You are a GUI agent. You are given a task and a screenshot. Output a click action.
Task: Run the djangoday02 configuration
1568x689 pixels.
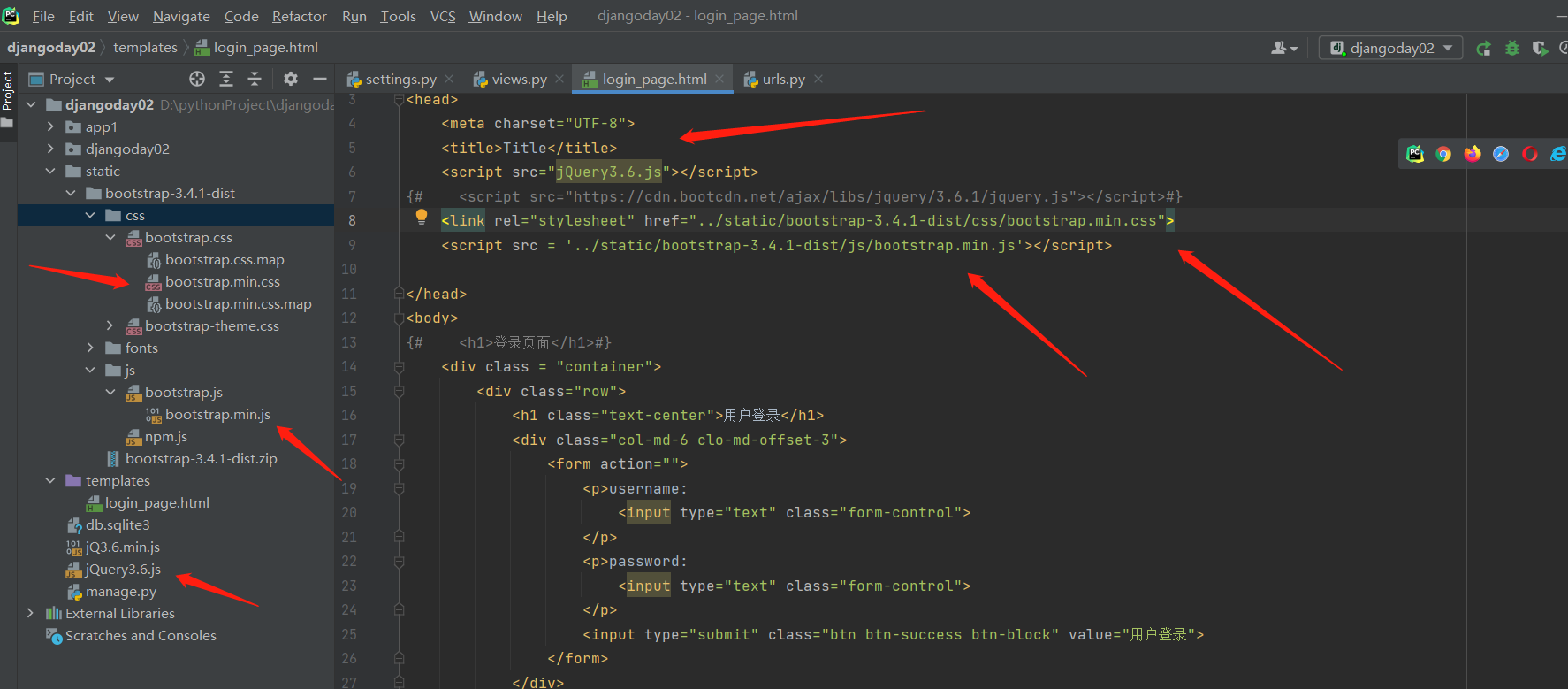coord(1484,48)
